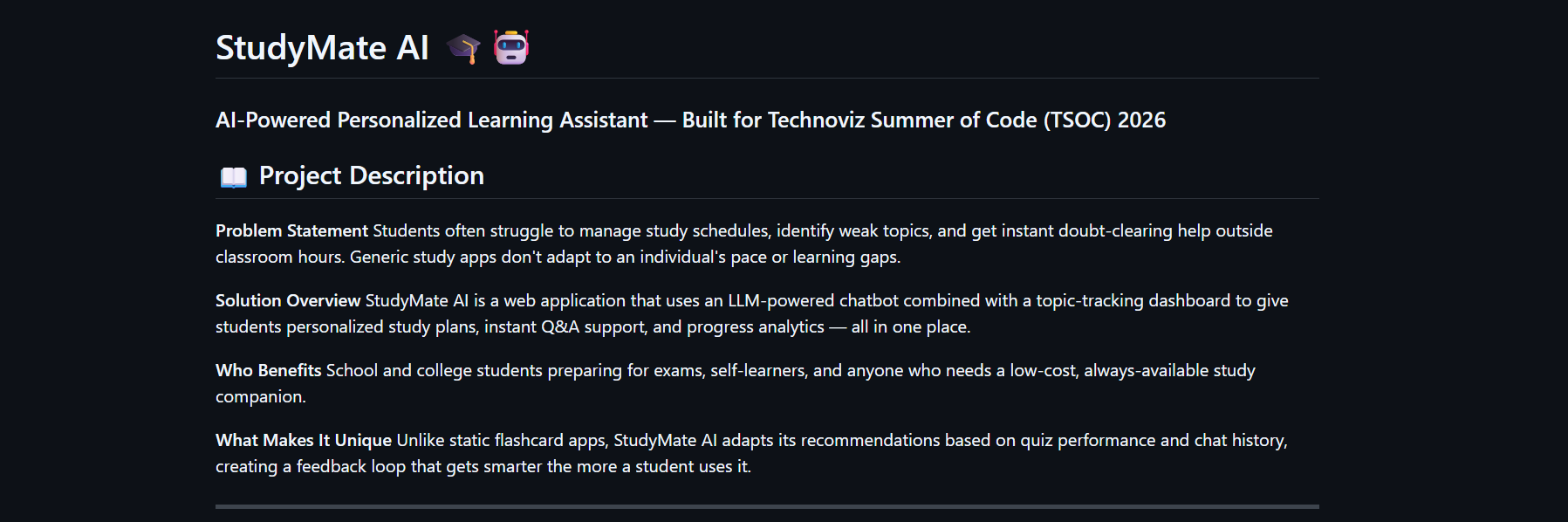This screenshot has width=1568, height=522.
Task: Click the "(TSOC) 2026" text in subtitle
Action: [x=1105, y=120]
